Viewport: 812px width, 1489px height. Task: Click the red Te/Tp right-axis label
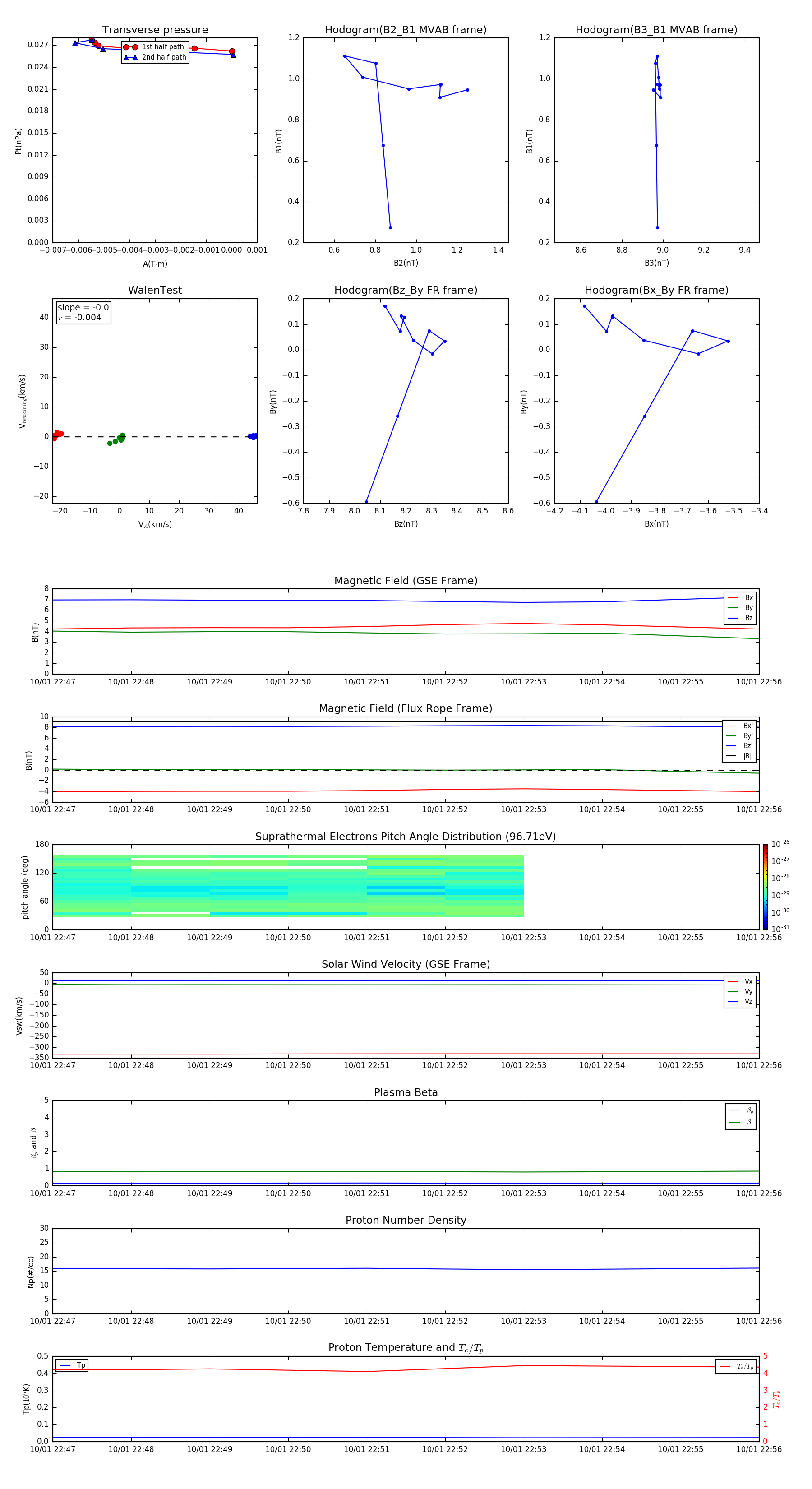click(x=776, y=1399)
